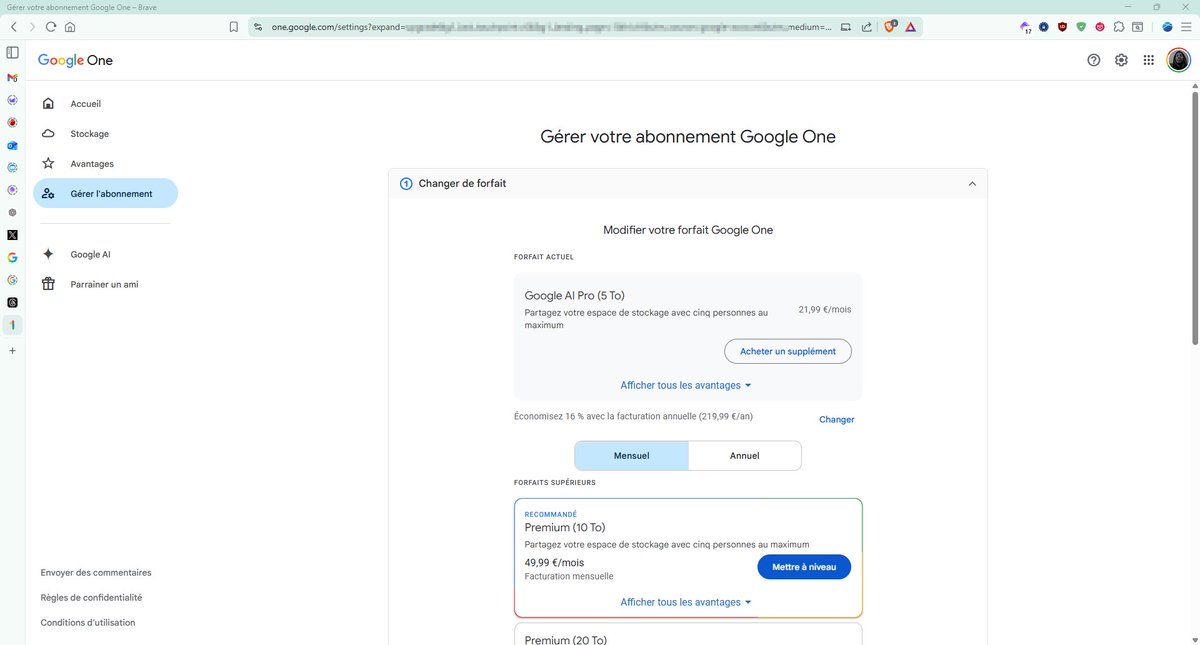Image resolution: width=1200 pixels, height=645 pixels.
Task: Select the Annuel billing option
Action: (745, 455)
